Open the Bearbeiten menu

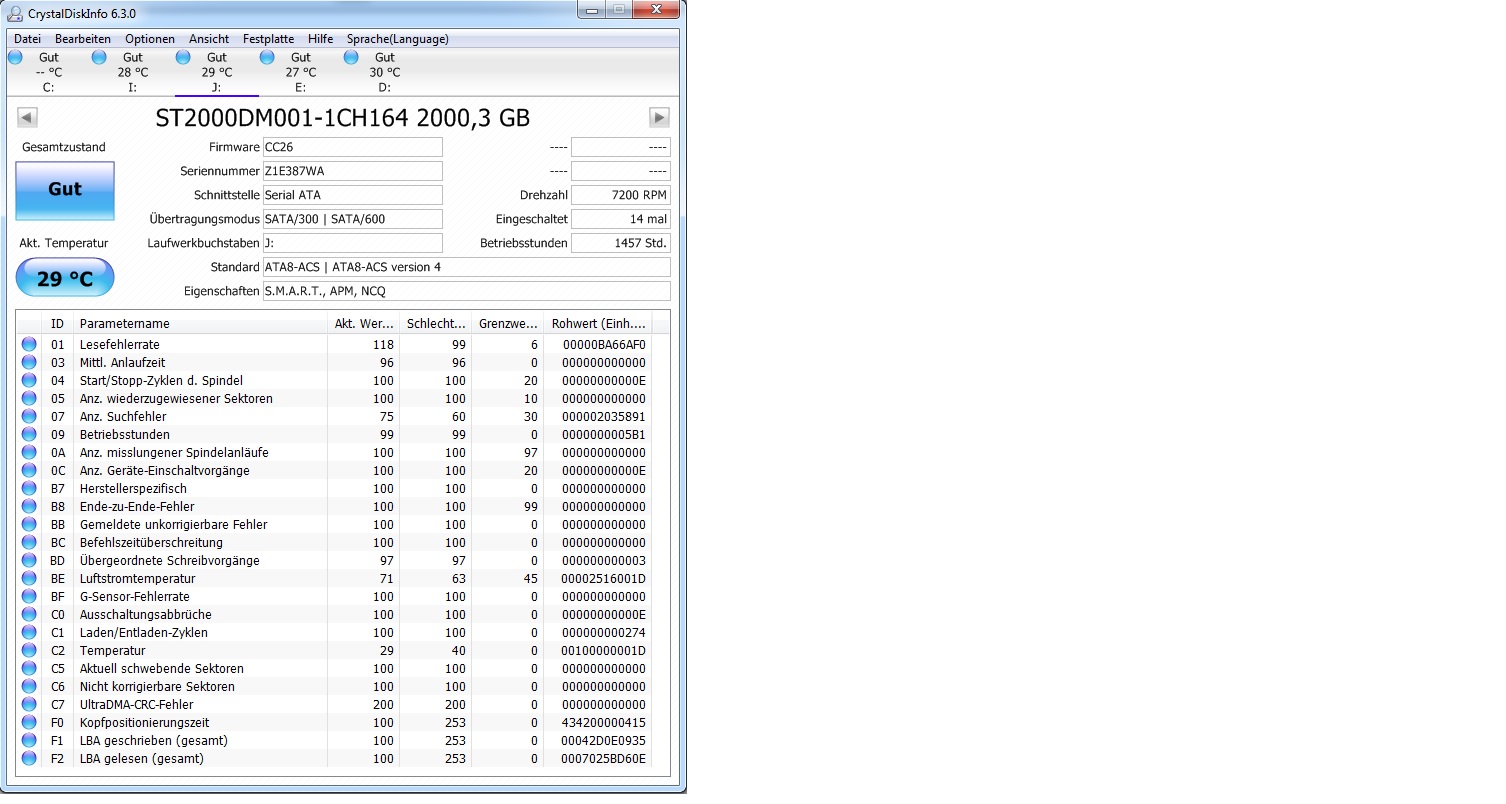click(83, 39)
